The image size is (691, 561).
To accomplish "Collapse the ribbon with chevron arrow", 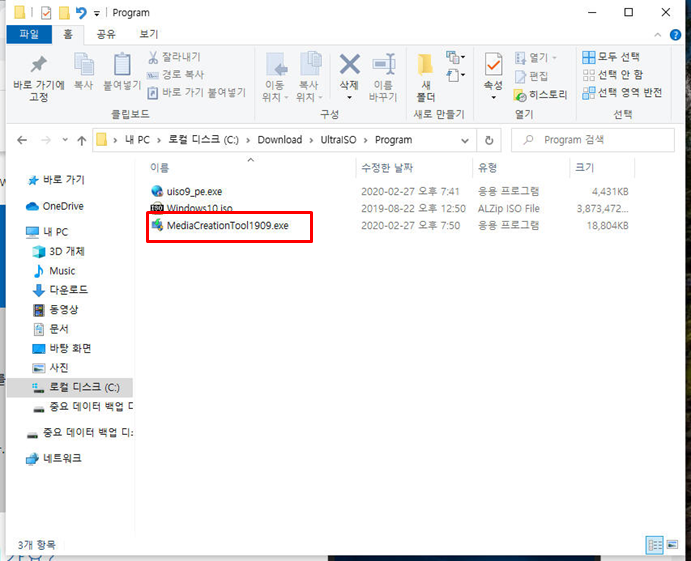I will click(658, 35).
